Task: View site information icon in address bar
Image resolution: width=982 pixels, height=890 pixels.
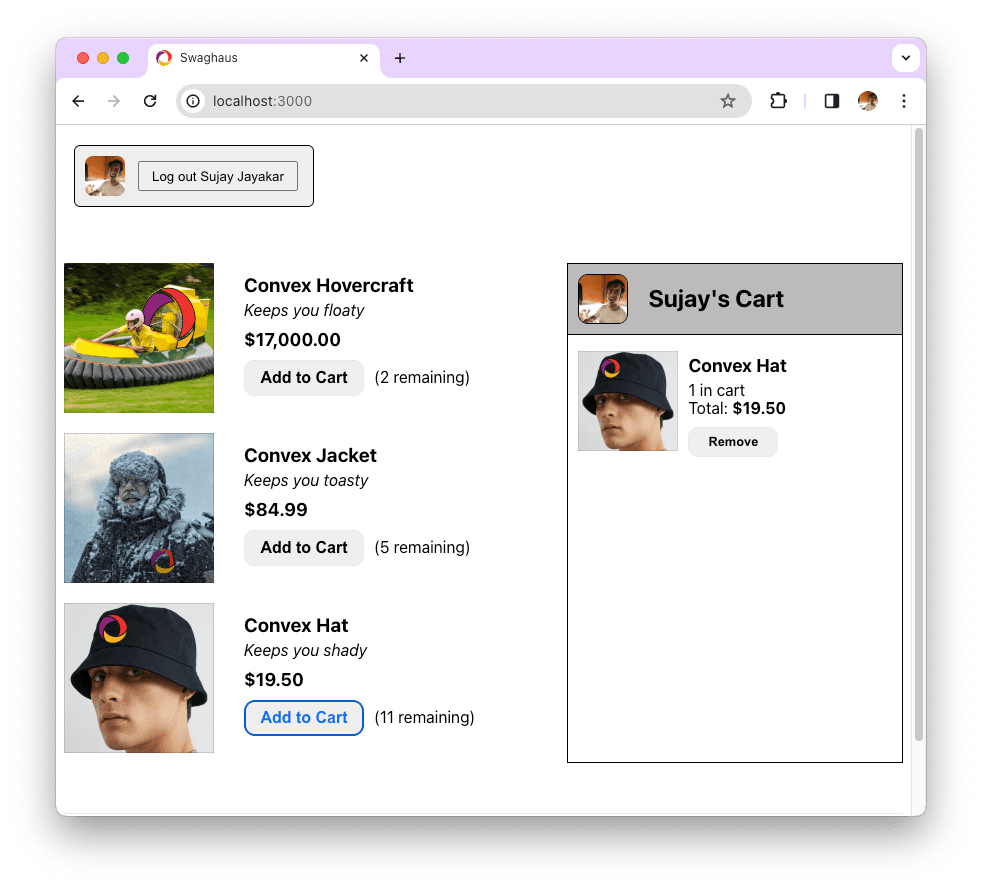Action: tap(194, 101)
